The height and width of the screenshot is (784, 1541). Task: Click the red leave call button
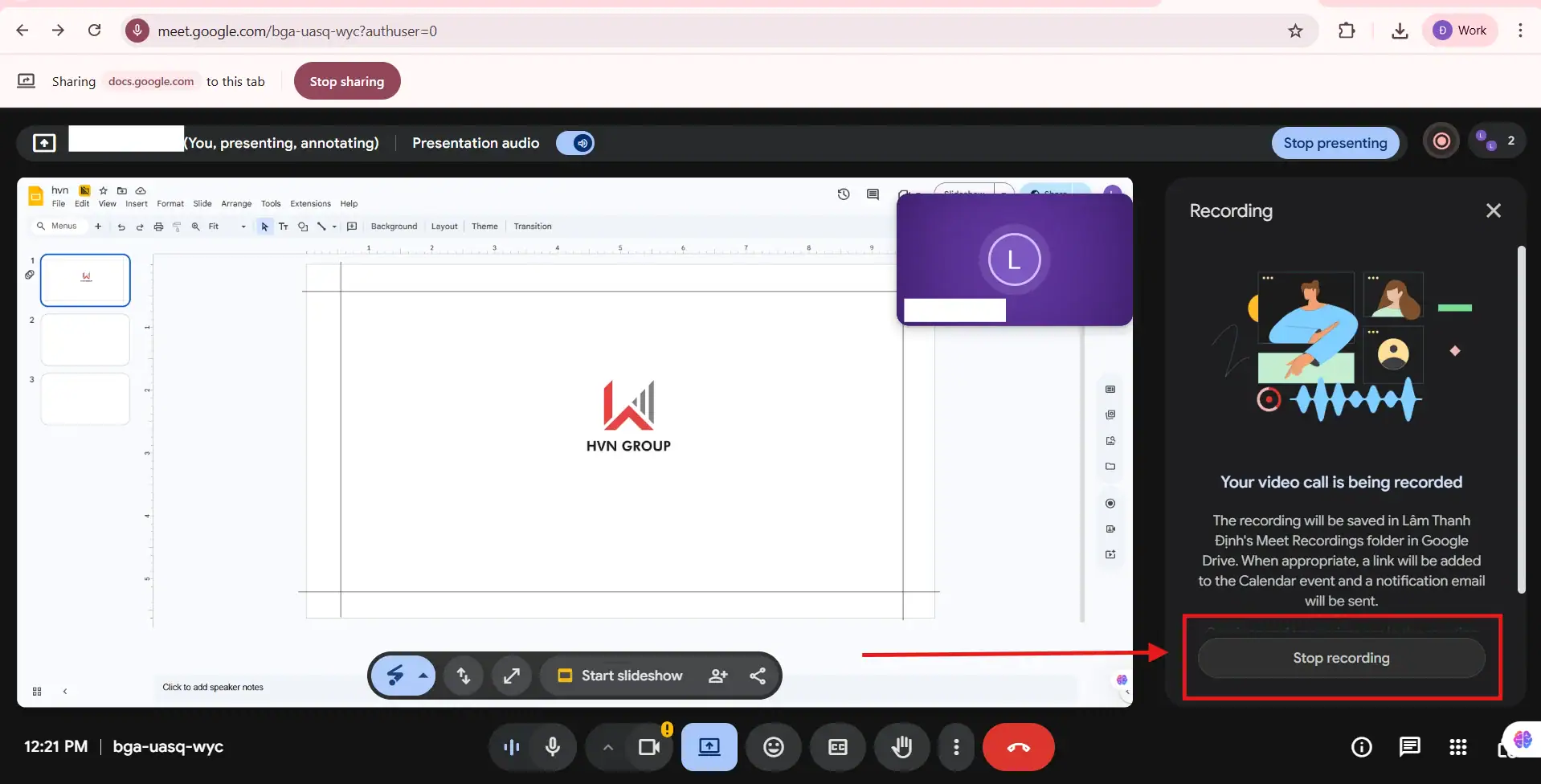1018,747
